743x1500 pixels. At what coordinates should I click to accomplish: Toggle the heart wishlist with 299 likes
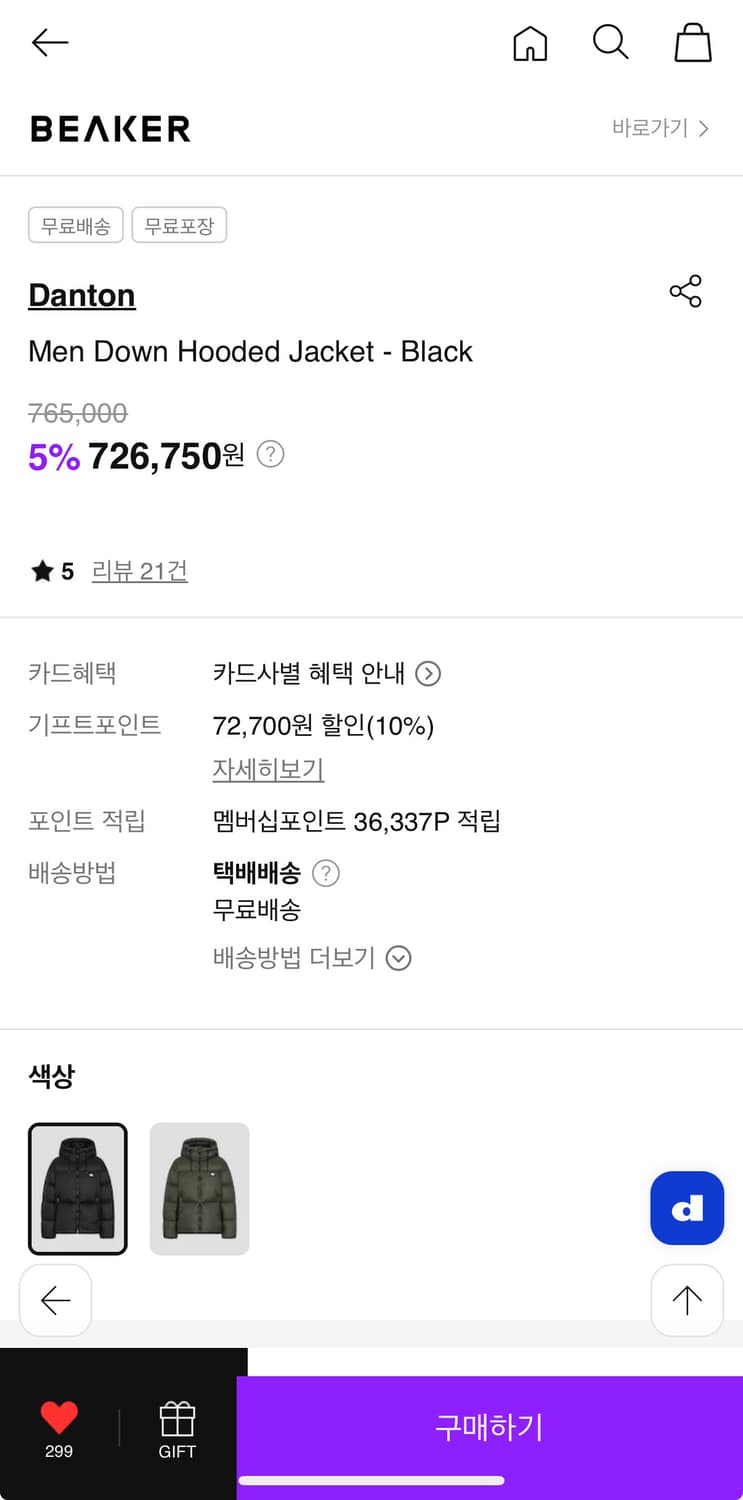[59, 1426]
